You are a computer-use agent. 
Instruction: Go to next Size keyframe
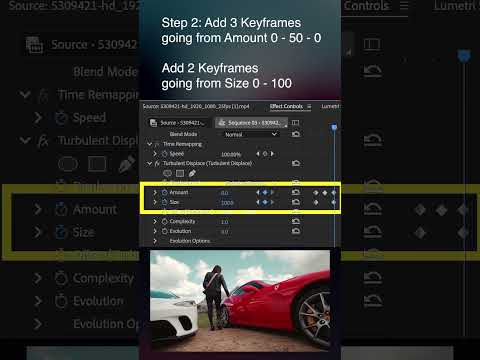click(x=272, y=202)
